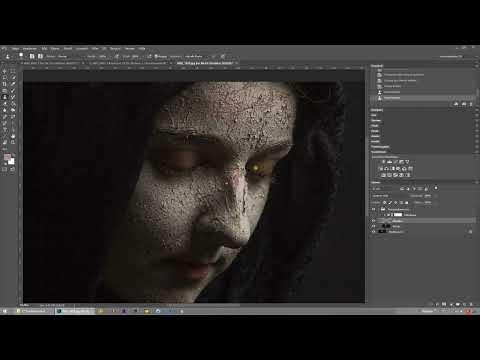The image size is (480, 360).
Task: Add a Curves adjustment layer
Action: [x=395, y=161]
